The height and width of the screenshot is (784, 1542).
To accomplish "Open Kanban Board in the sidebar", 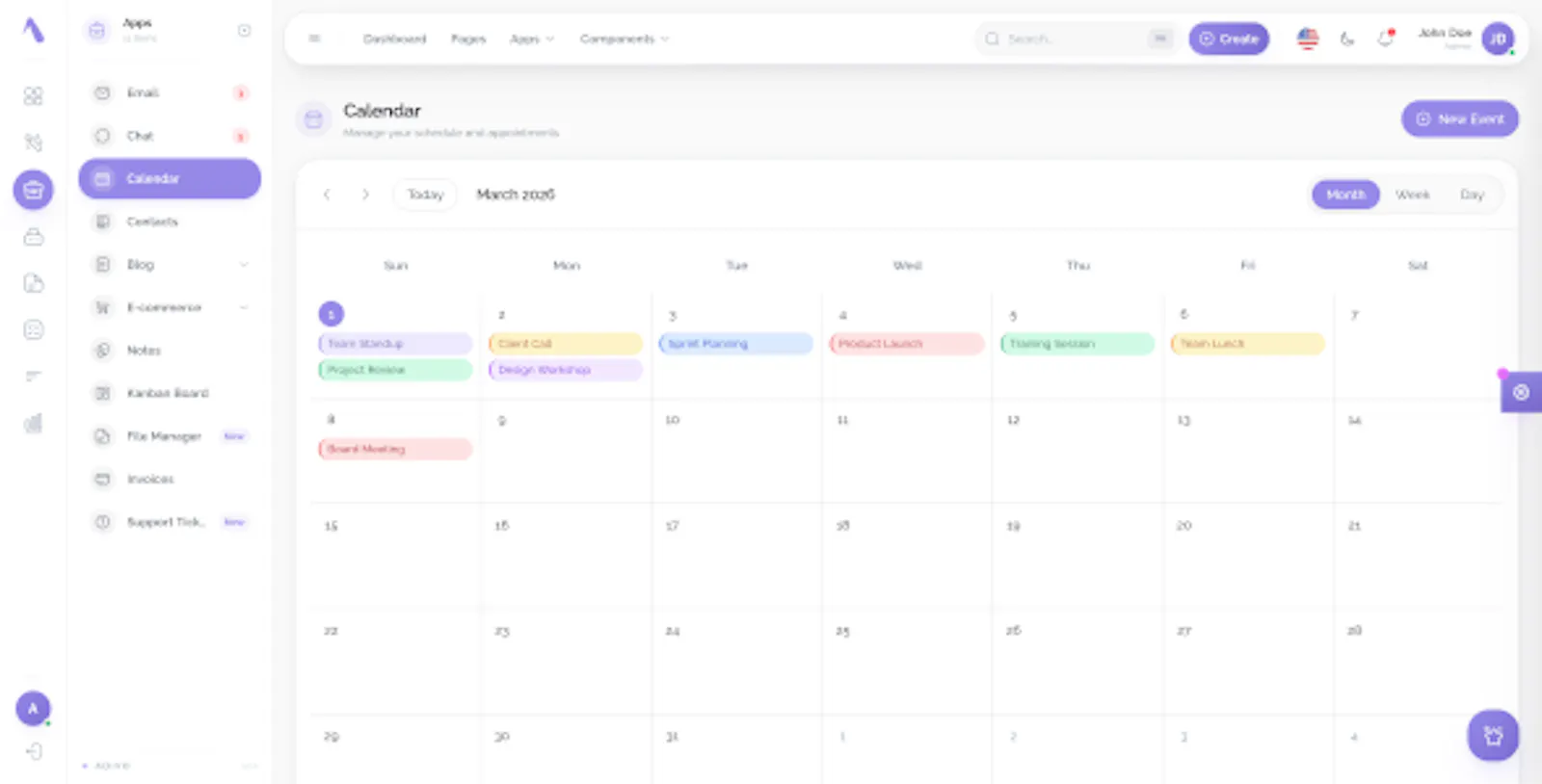I will tap(170, 393).
